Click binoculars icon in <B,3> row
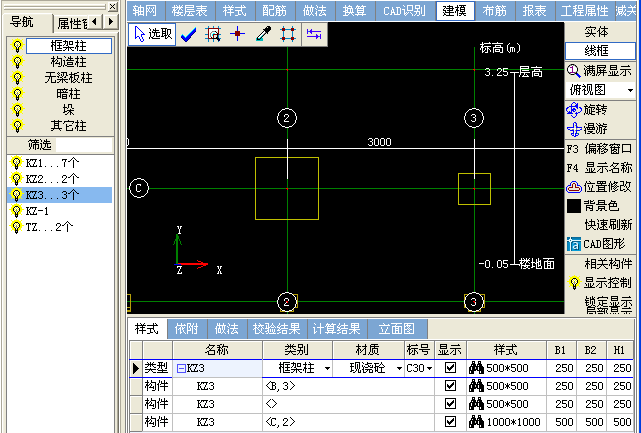Image resolution: width=641 pixels, height=433 pixels. [x=476, y=386]
